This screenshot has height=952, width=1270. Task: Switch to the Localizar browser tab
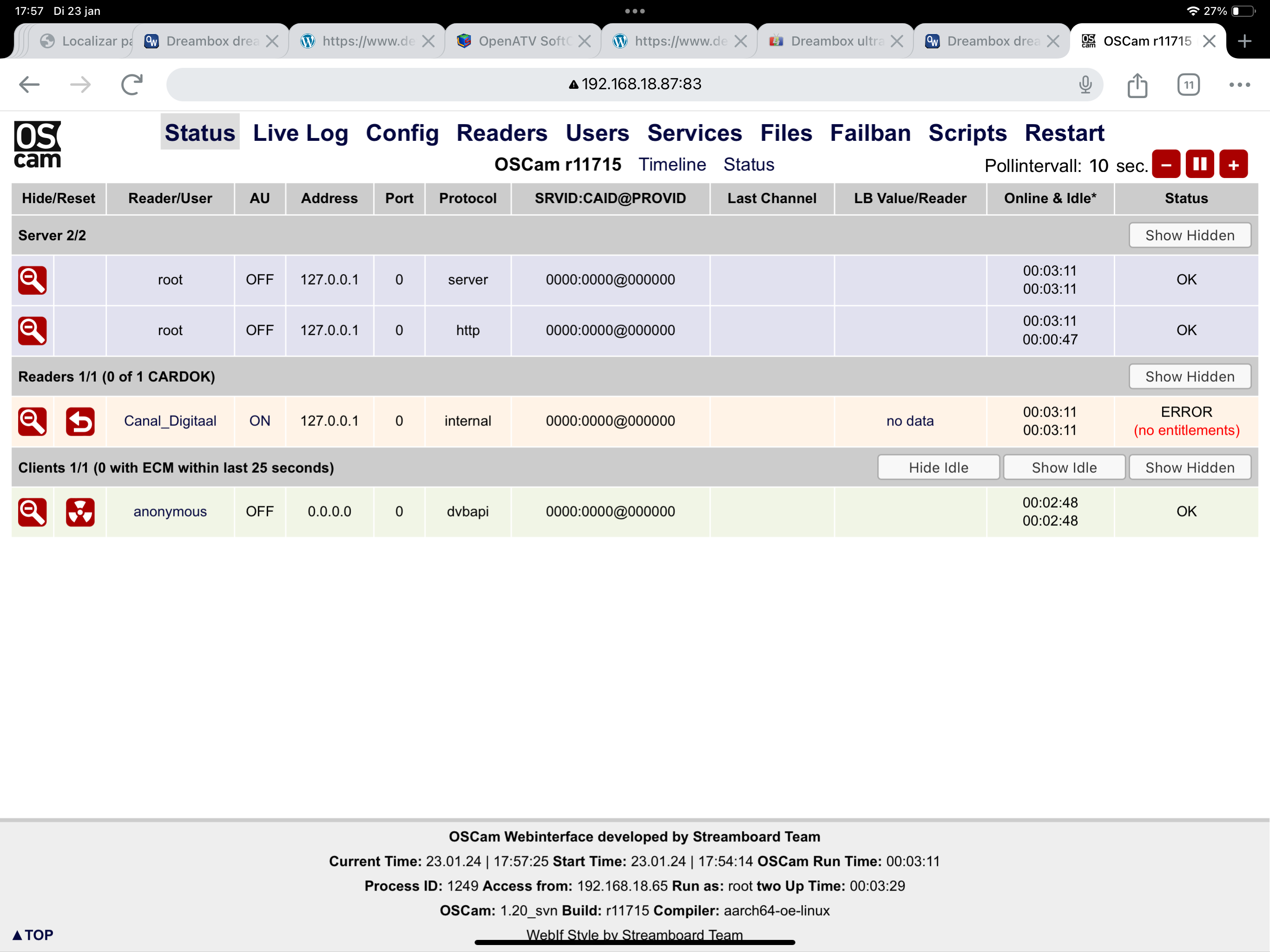click(x=86, y=41)
